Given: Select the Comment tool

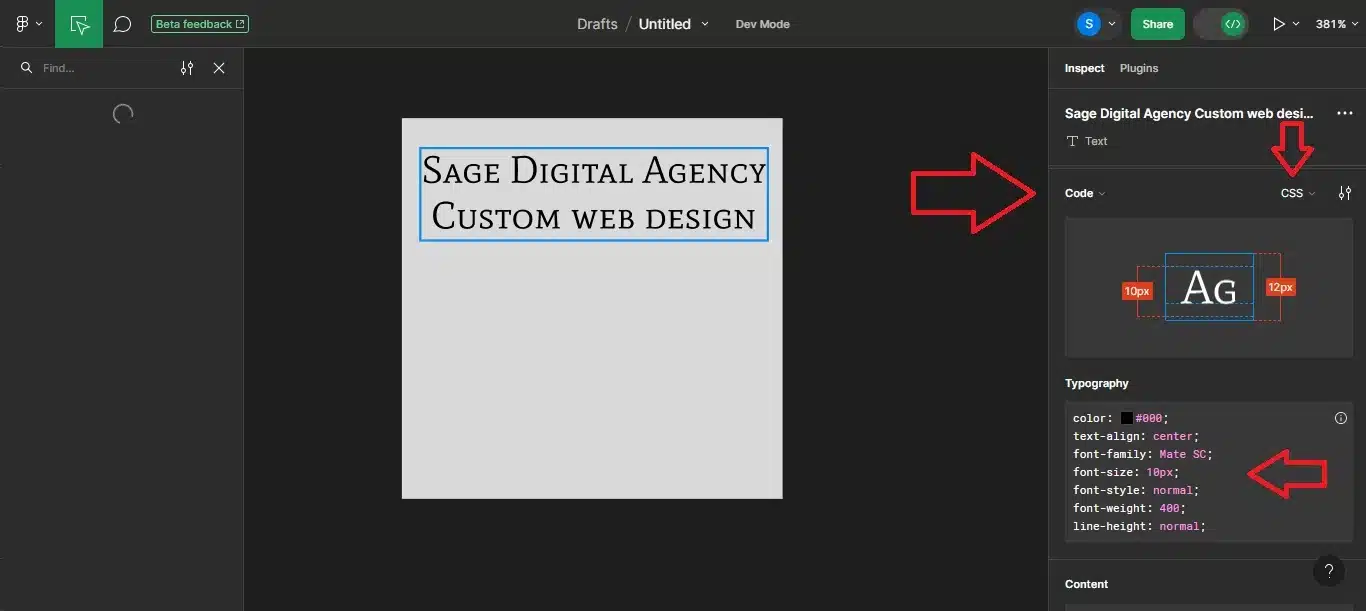Looking at the screenshot, I should tap(122, 24).
